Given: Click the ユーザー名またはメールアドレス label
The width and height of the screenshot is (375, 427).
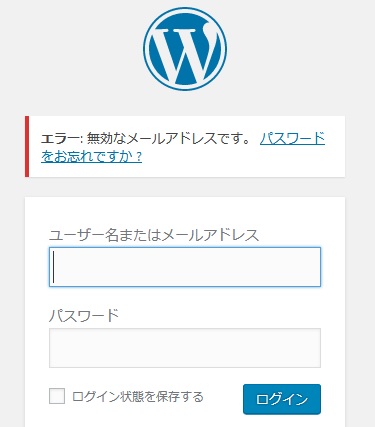Looking at the screenshot, I should point(154,235).
